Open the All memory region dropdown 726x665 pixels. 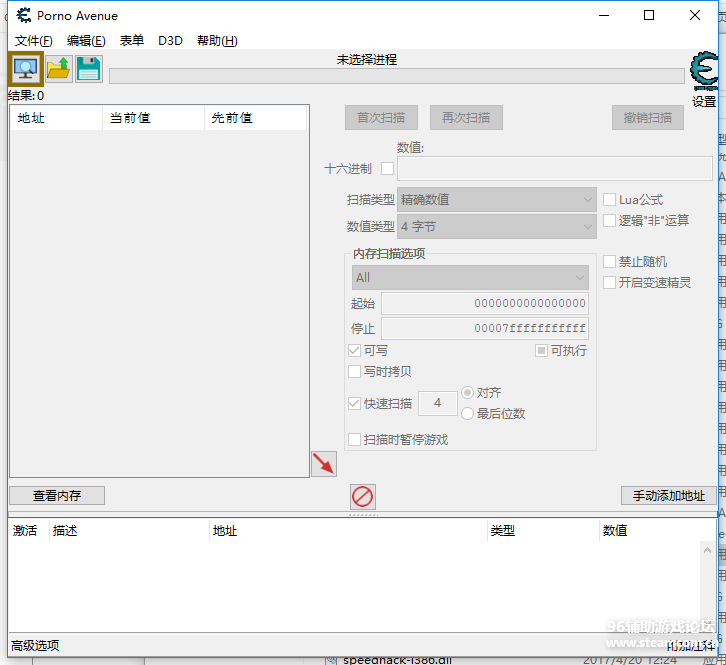click(x=470, y=277)
